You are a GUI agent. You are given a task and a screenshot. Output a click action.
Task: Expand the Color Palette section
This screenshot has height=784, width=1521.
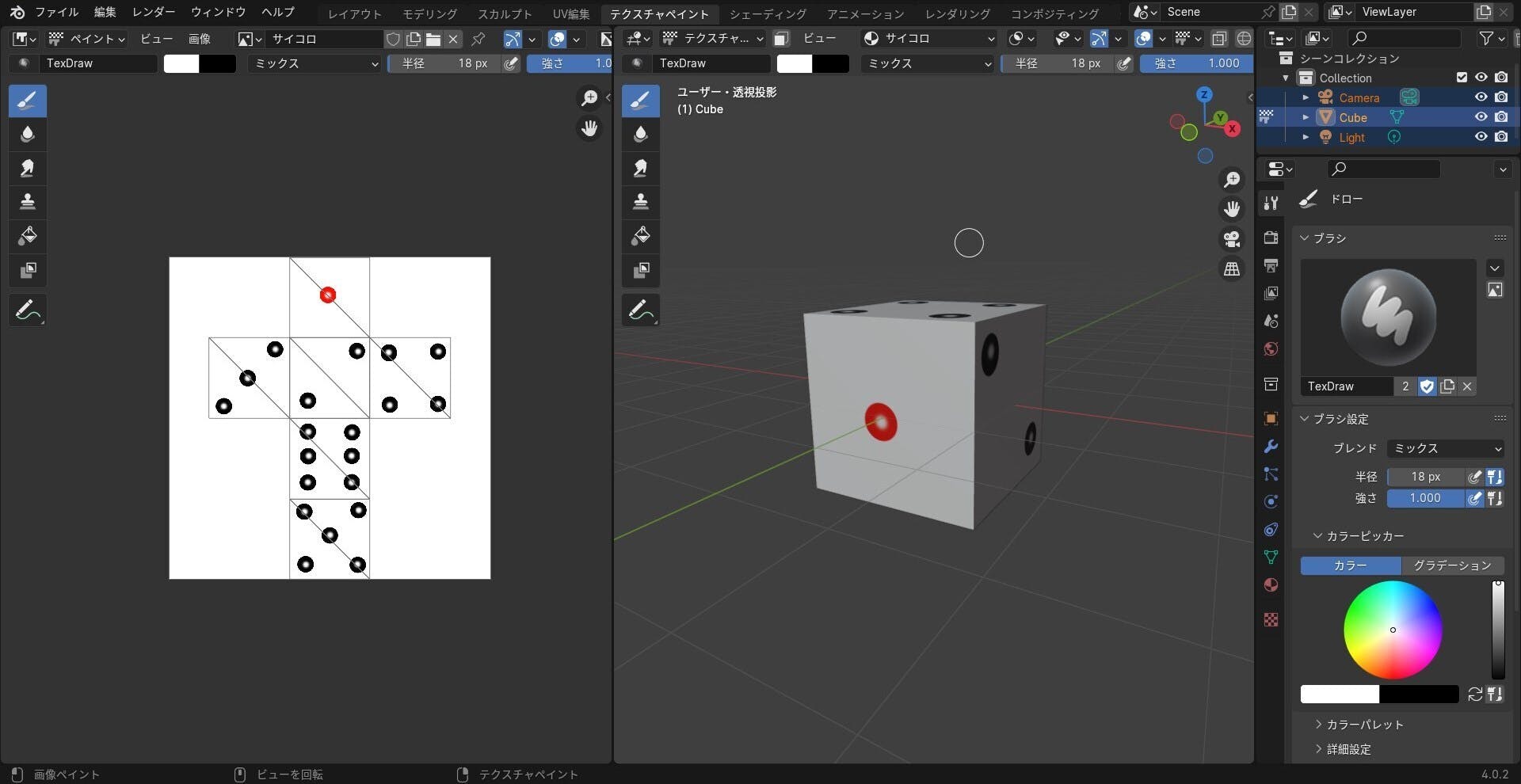[x=1363, y=725]
